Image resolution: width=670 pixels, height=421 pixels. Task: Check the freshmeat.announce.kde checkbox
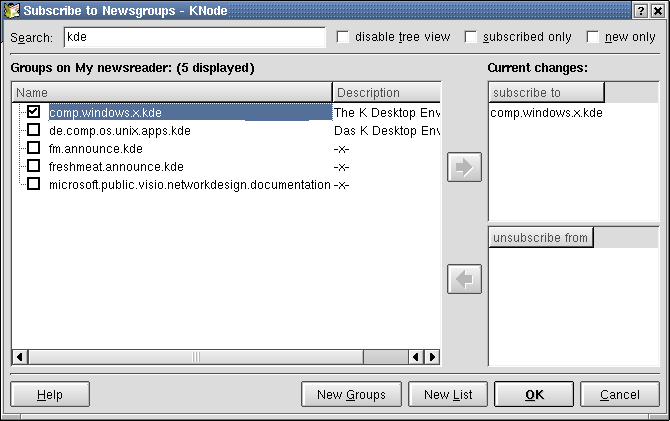(33, 166)
